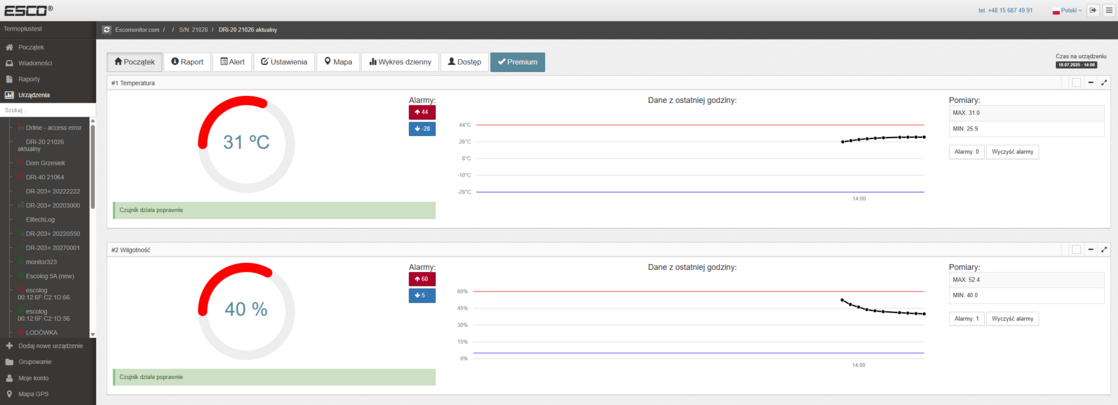Click the logout icon in top bar
Image resolution: width=1118 pixels, height=405 pixels.
1092,10
